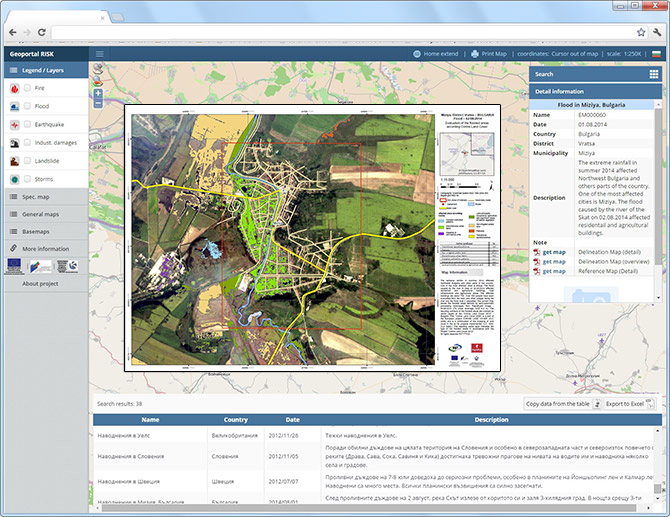This screenshot has height=517, width=670.
Task: Click the copy icon next to Copy data from the table
Action: coord(597,404)
